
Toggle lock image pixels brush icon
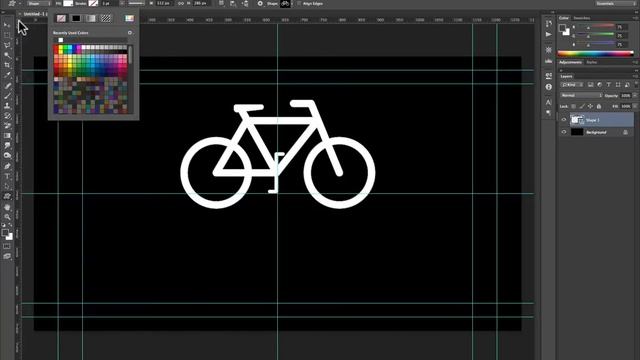tap(582, 106)
